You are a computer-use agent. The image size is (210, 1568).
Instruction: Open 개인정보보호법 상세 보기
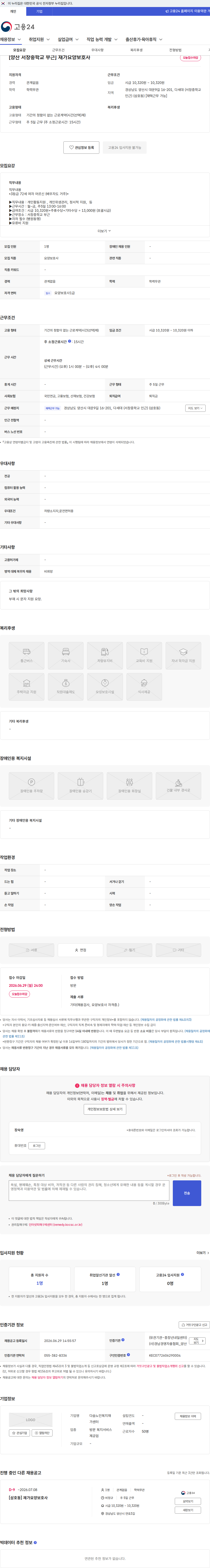pyautogui.click(x=105, y=1110)
